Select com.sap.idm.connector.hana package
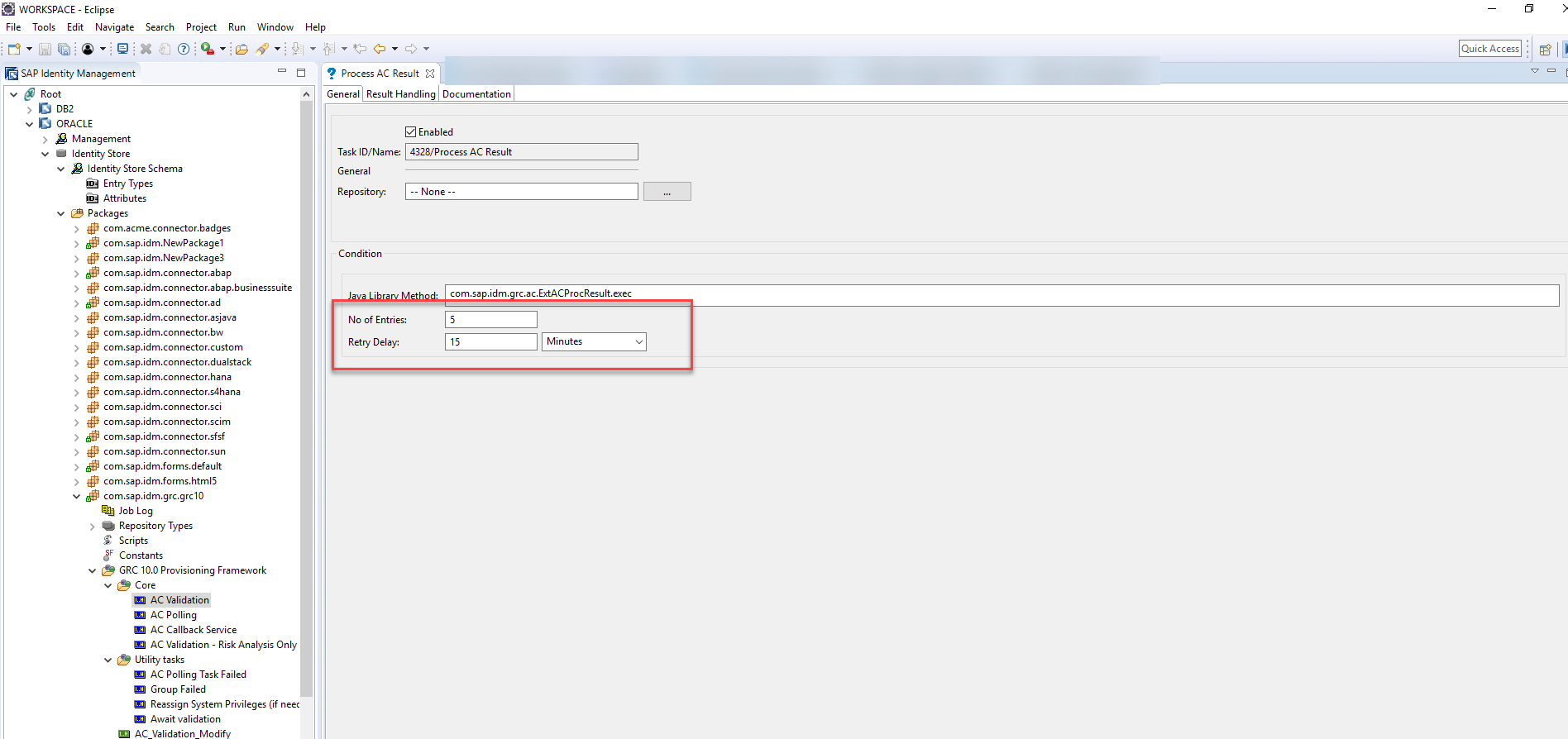The image size is (1568, 739). (167, 377)
